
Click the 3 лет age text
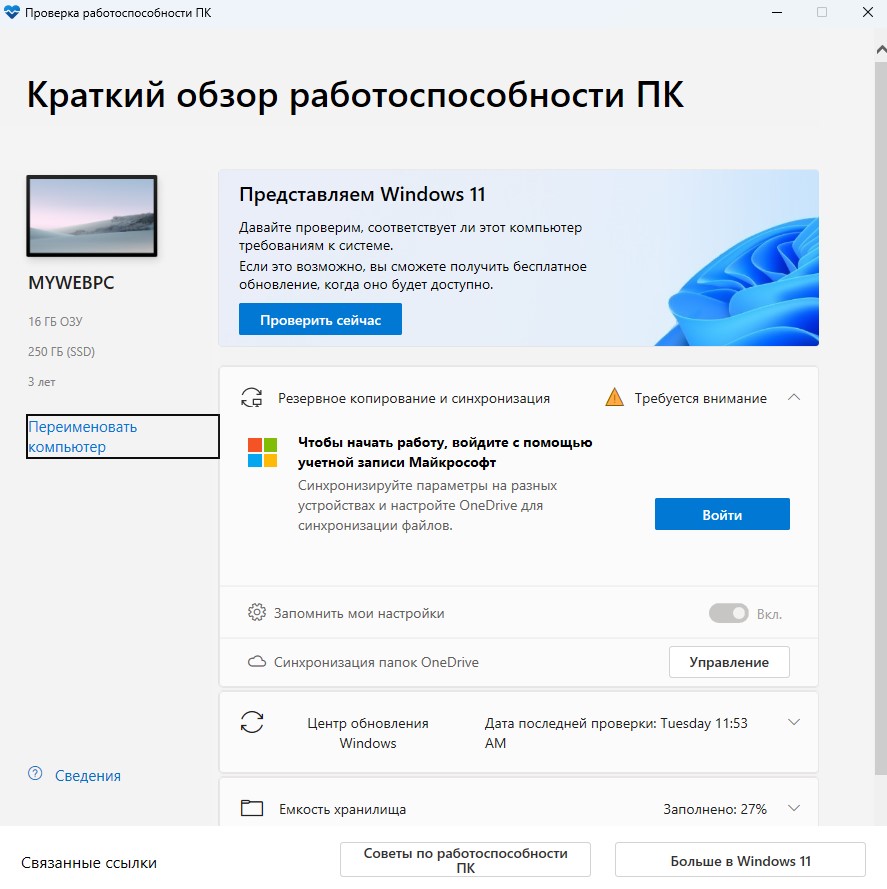(x=42, y=382)
